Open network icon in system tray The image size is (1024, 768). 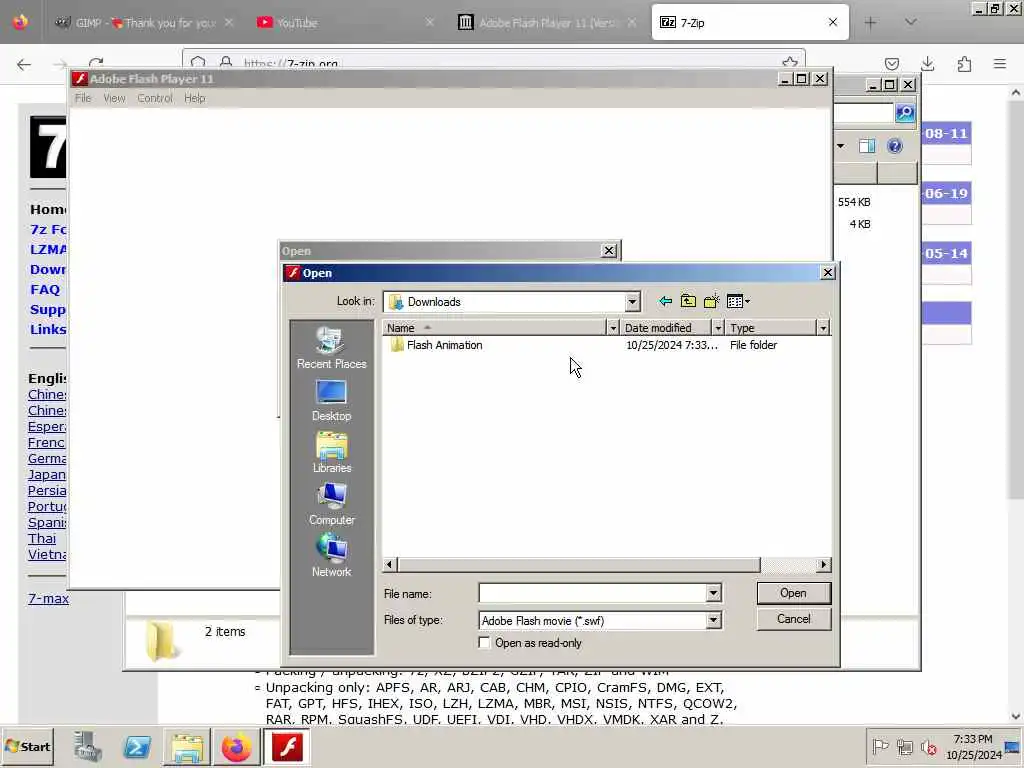tap(904, 746)
